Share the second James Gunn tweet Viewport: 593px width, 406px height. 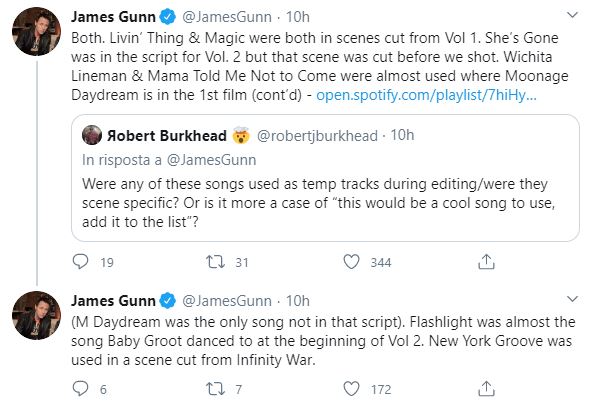[486, 388]
